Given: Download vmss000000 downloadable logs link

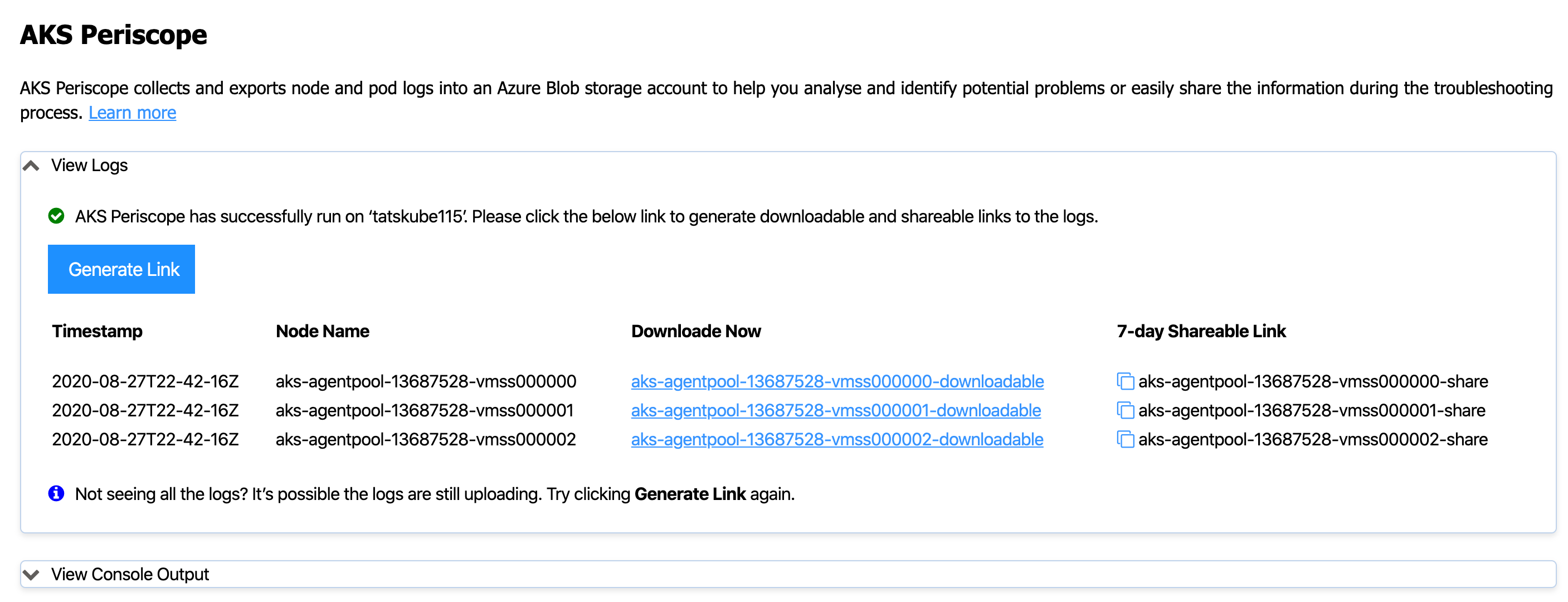Looking at the screenshot, I should point(837,382).
